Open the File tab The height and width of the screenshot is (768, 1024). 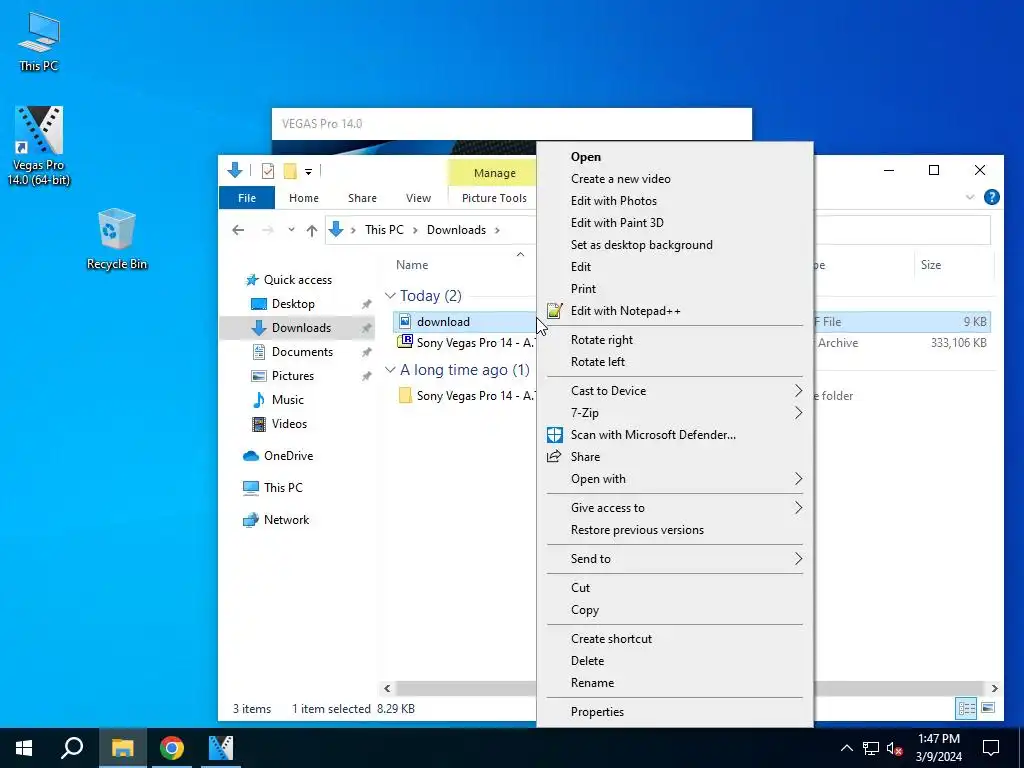[x=247, y=198]
